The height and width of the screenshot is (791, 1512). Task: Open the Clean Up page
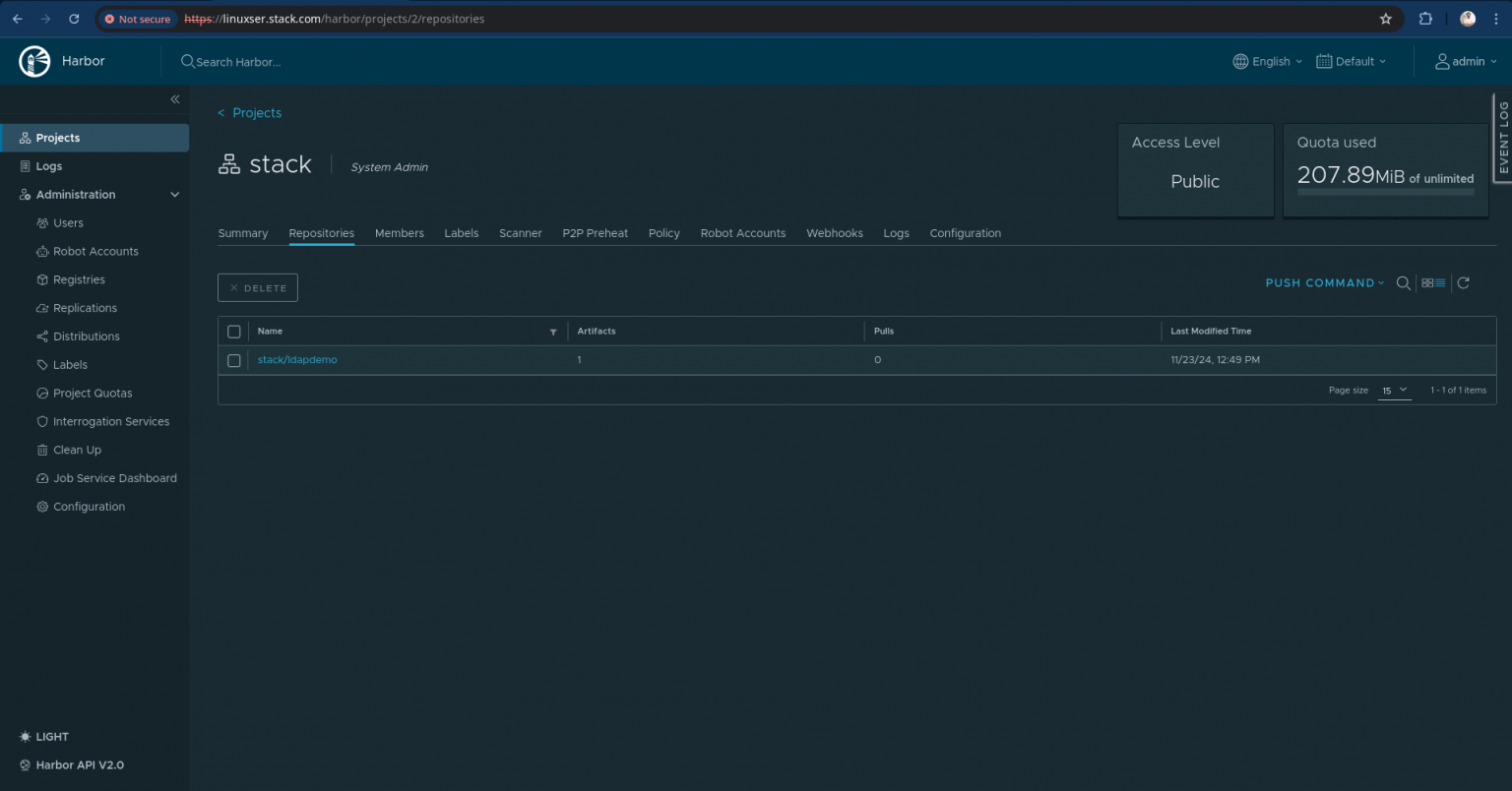pos(77,450)
